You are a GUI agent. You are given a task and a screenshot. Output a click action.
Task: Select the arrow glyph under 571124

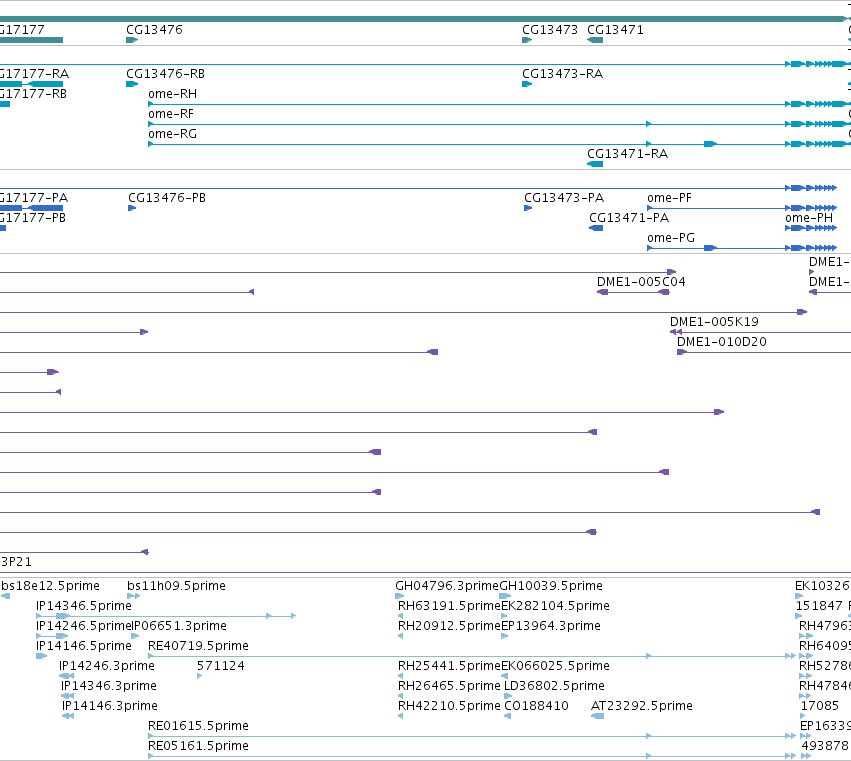pyautogui.click(x=200, y=676)
